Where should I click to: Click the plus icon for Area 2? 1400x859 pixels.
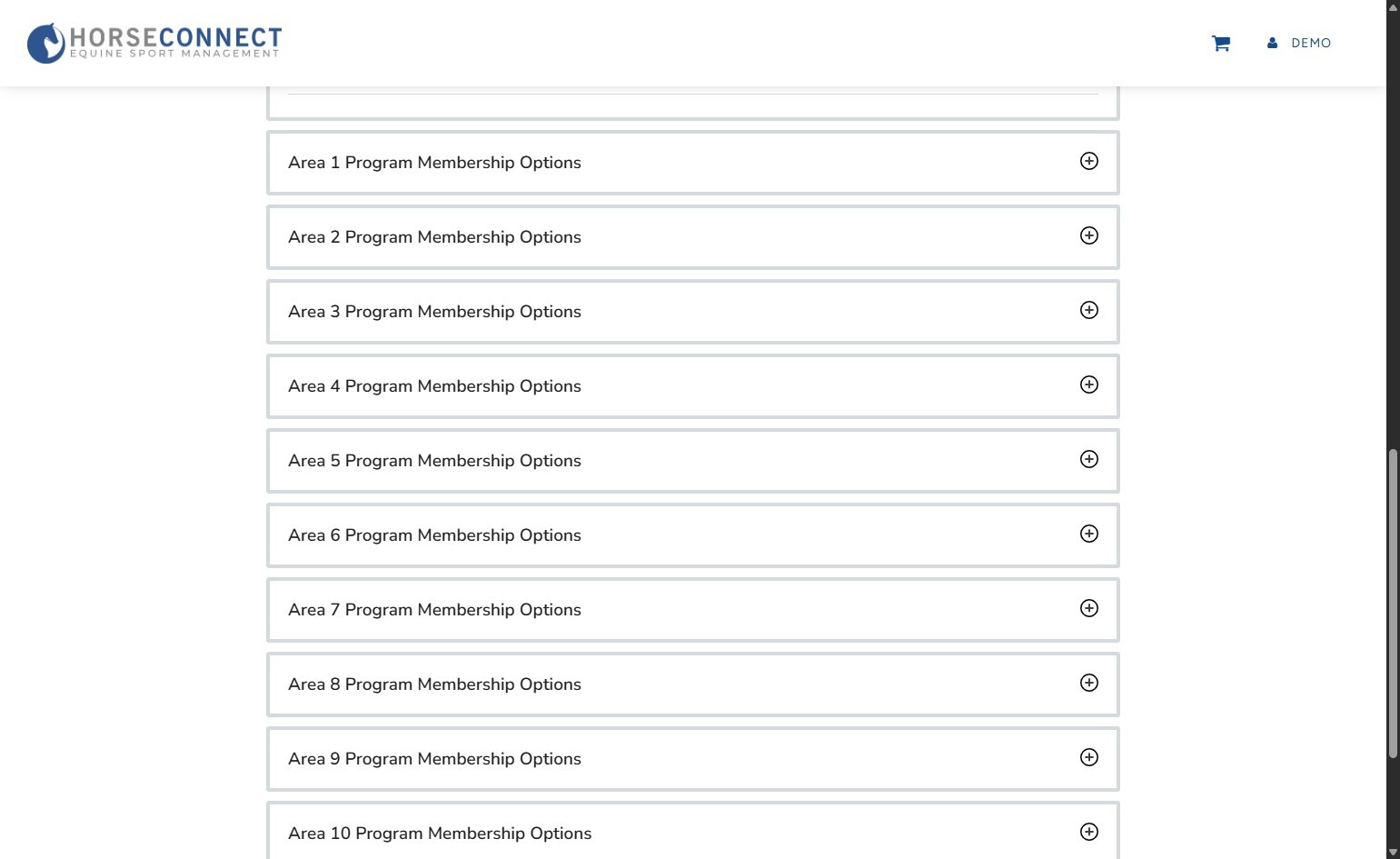1088,235
